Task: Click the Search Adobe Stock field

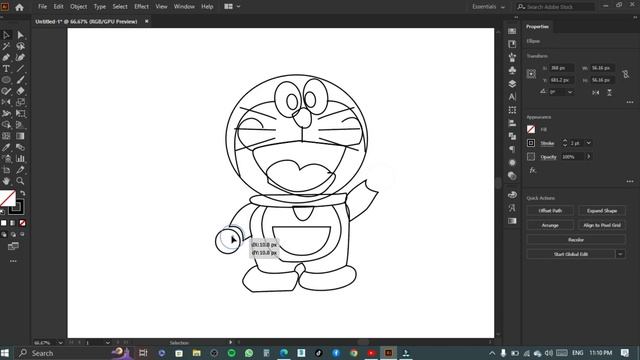Action: point(555,7)
